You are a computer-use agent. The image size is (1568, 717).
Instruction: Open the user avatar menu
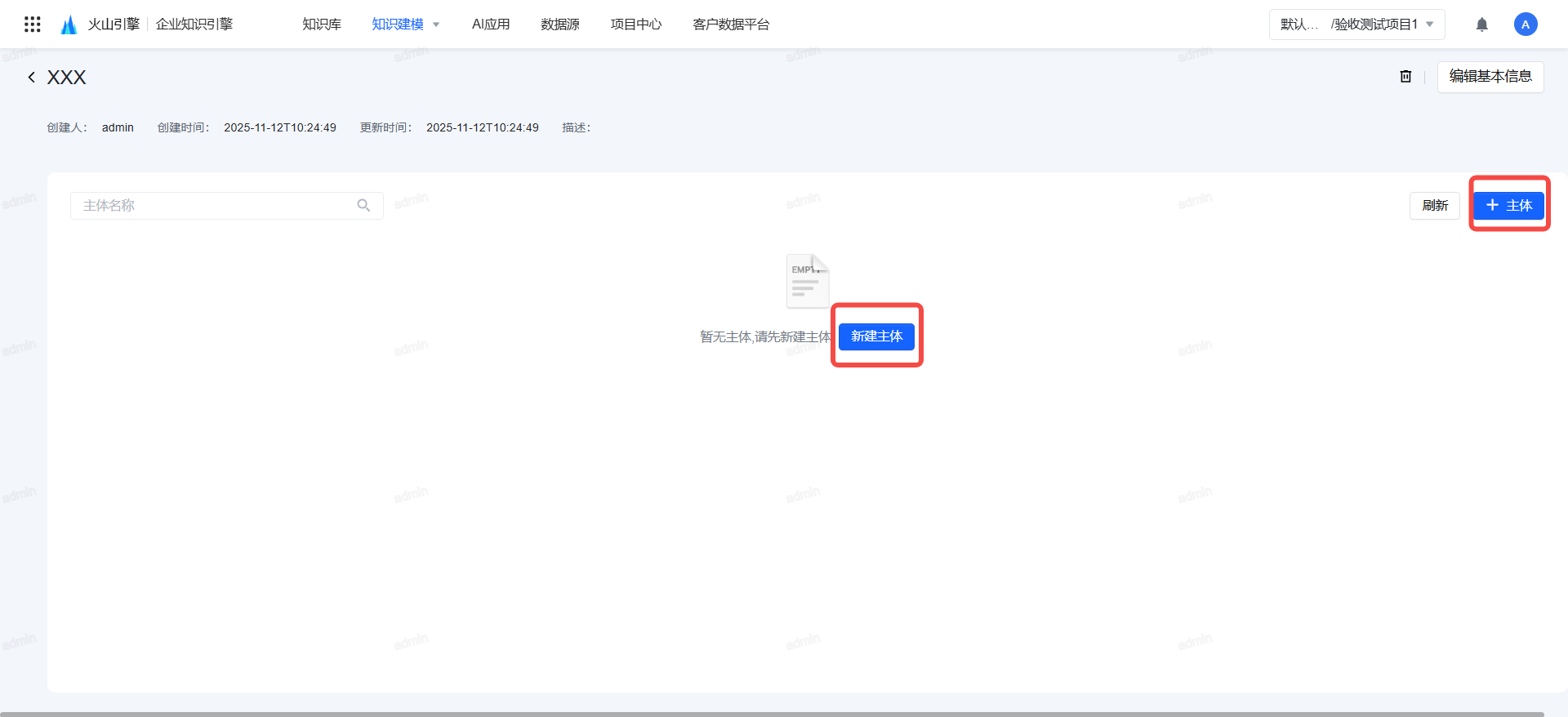tap(1526, 24)
